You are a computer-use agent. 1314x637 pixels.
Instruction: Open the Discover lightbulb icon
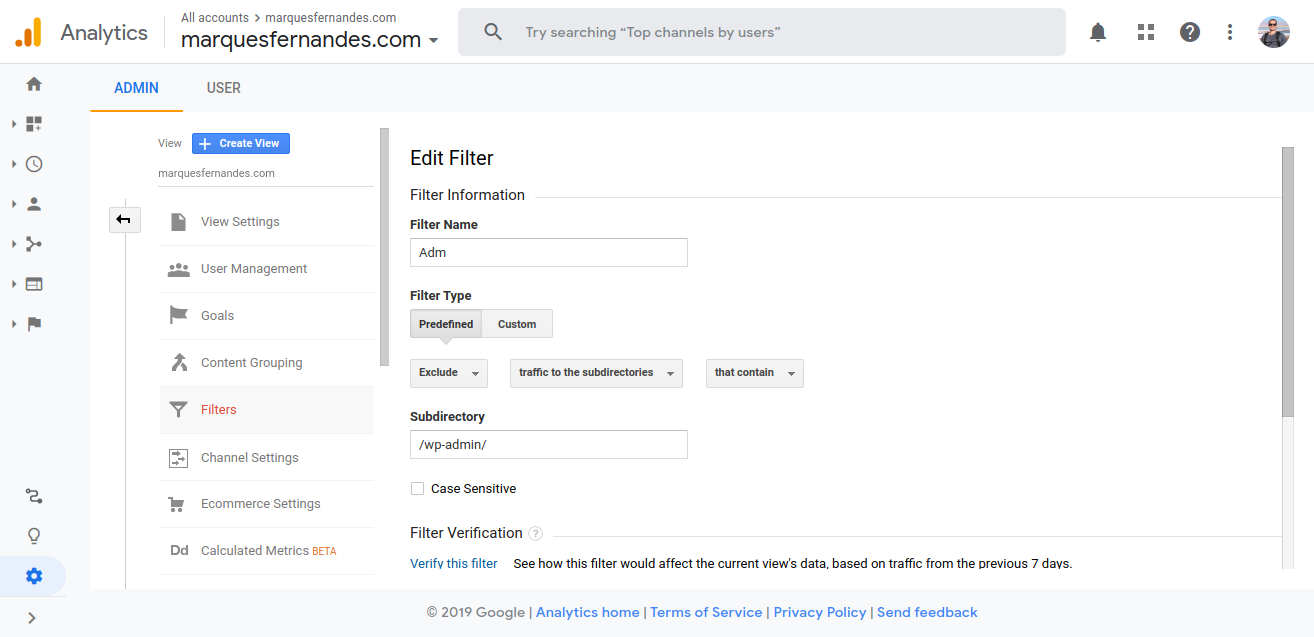pyautogui.click(x=34, y=536)
